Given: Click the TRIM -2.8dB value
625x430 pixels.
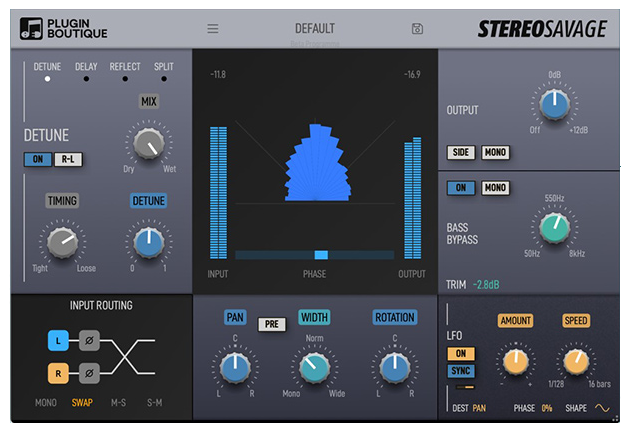Looking at the screenshot, I should [486, 285].
